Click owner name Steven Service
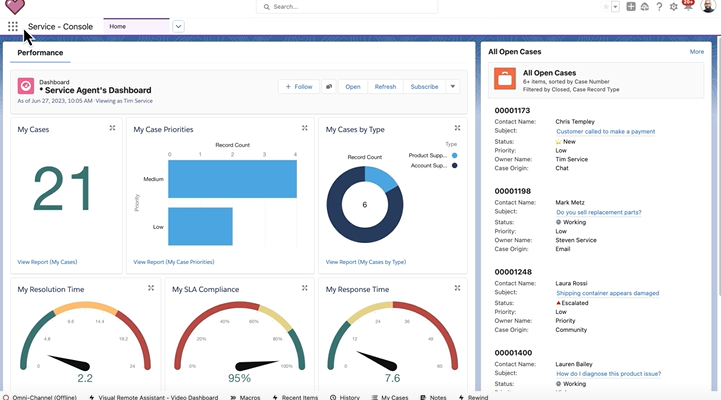 click(x=576, y=240)
